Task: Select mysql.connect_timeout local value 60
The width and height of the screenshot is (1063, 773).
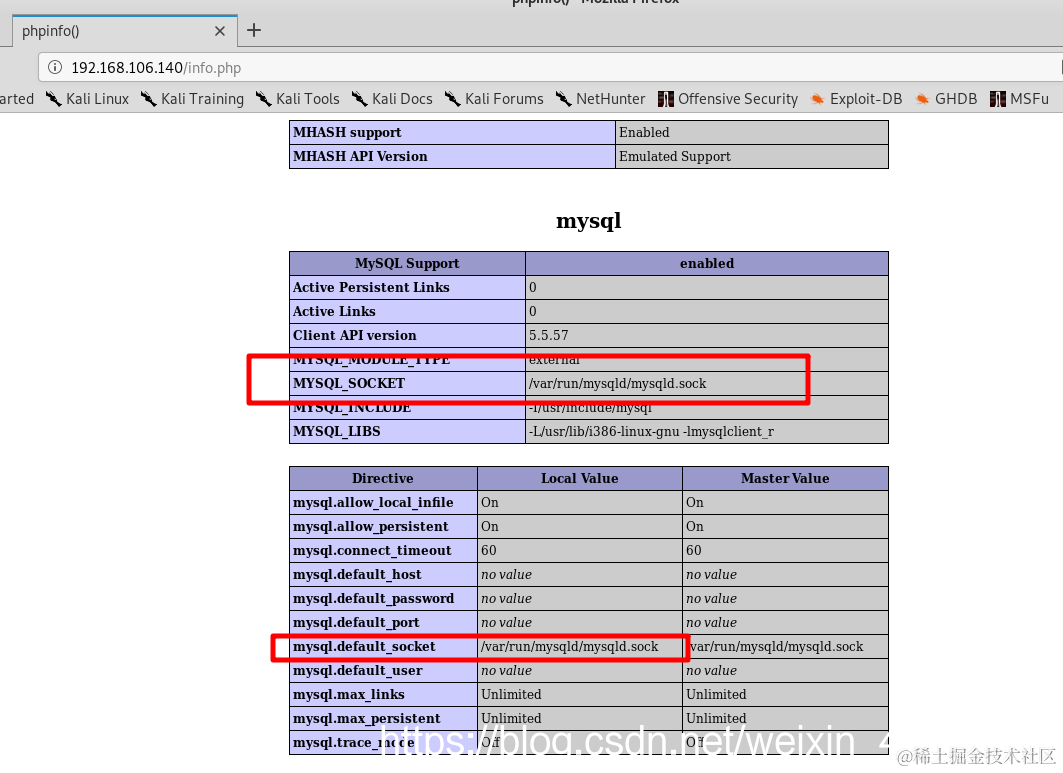Action: [x=489, y=551]
